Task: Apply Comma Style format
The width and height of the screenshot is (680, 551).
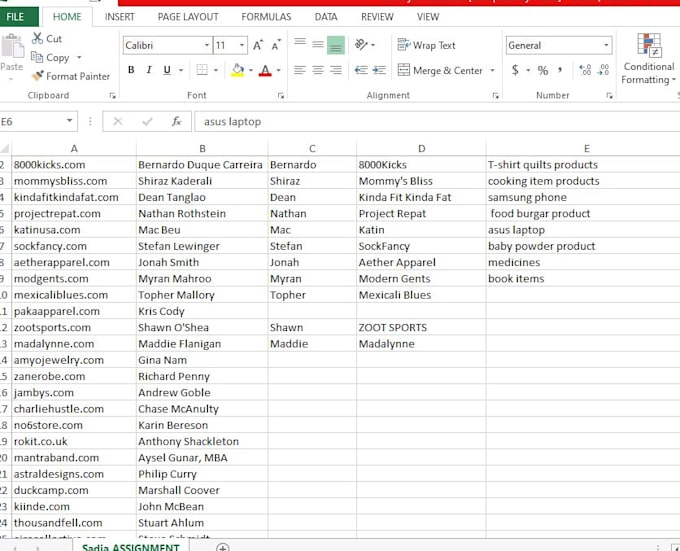Action: 560,69
